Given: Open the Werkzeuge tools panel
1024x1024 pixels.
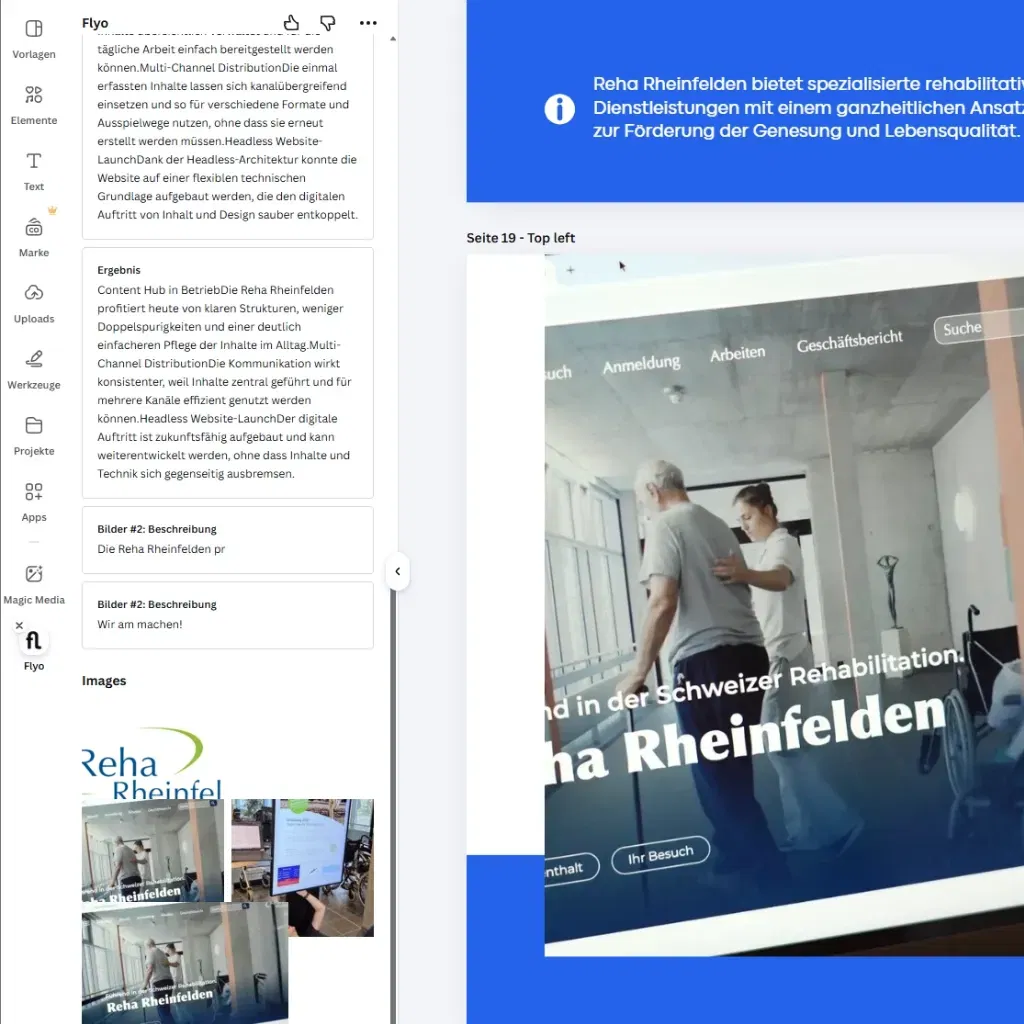Looking at the screenshot, I should point(34,370).
